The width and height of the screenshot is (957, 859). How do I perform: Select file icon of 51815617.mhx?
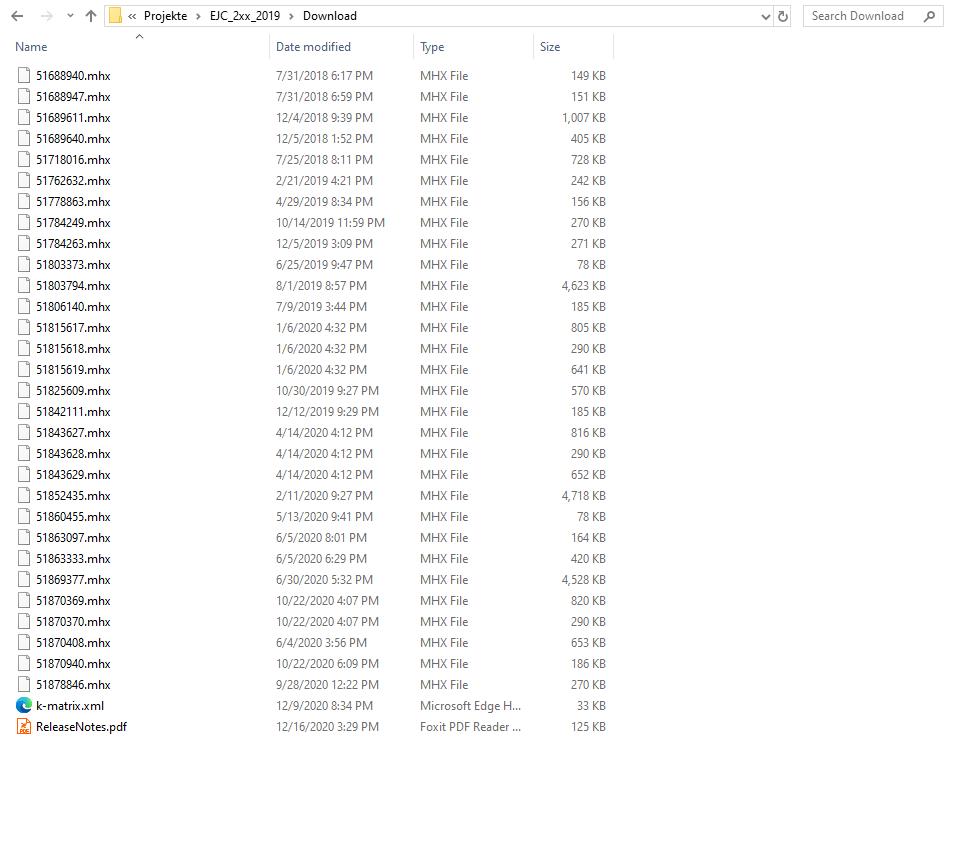tap(24, 328)
